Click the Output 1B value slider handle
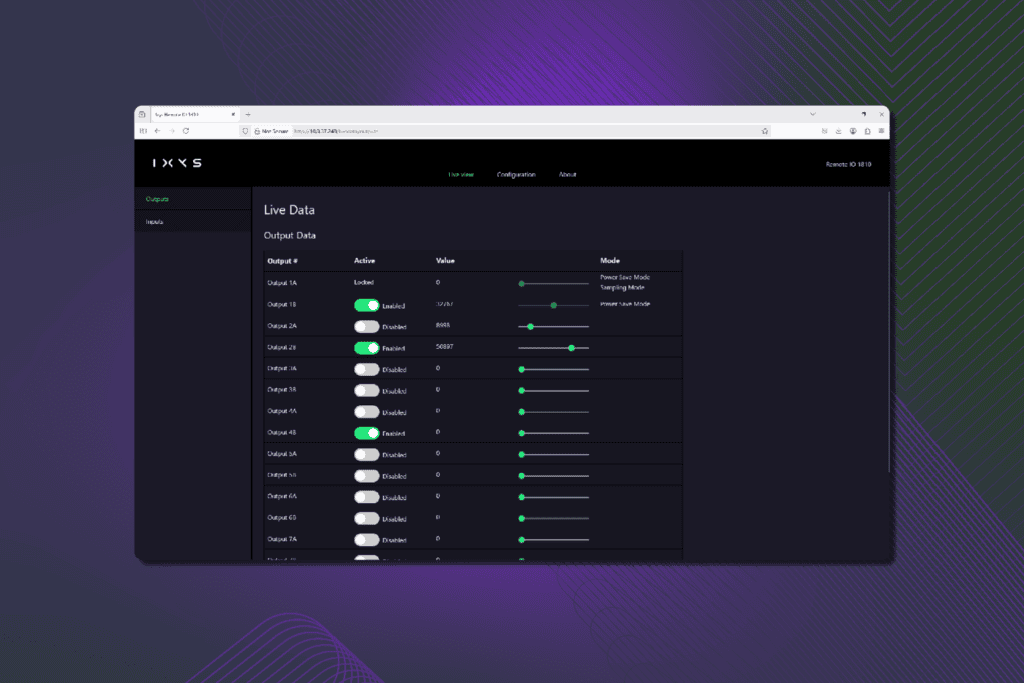Image resolution: width=1024 pixels, height=683 pixels. point(554,305)
